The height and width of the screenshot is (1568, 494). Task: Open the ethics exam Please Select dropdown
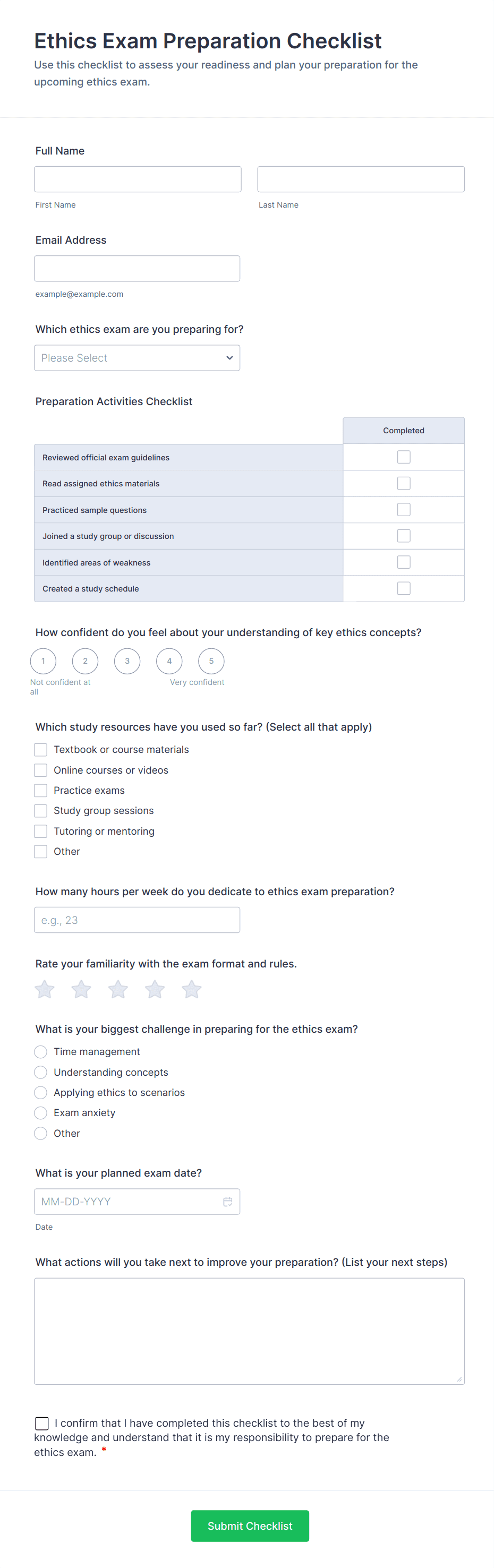137,358
